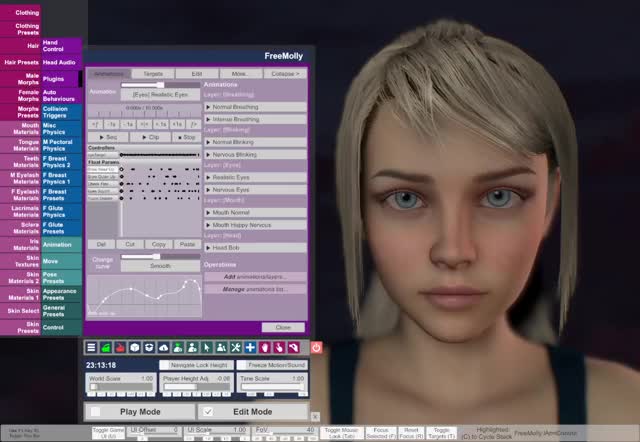The width and height of the screenshot is (640, 442).
Task: Toggle the first Float Params row keyframe diamond
Action: coord(121,169)
